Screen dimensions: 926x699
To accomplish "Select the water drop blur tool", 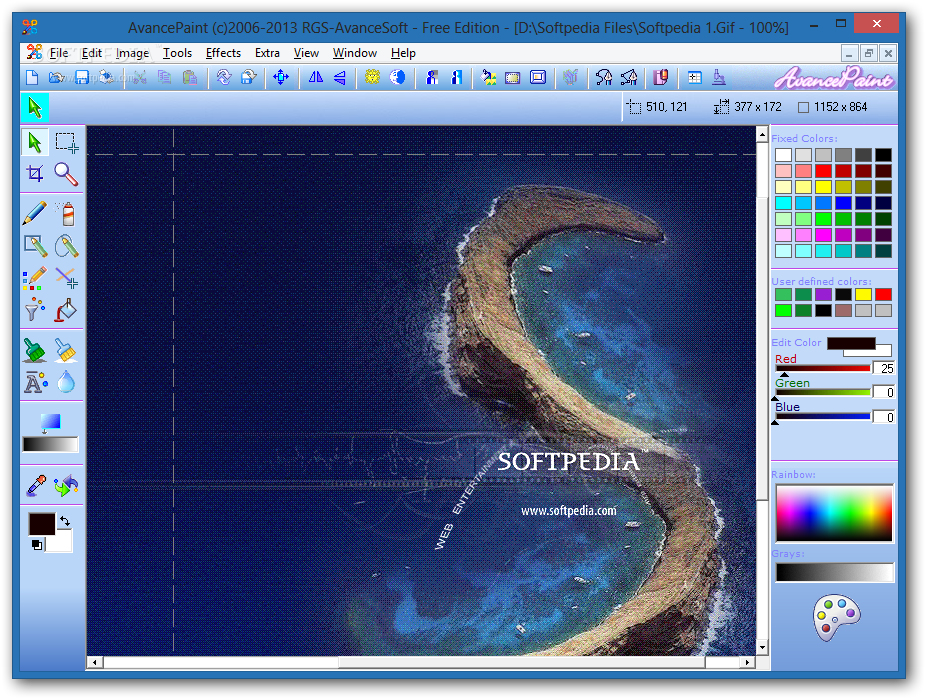I will (x=66, y=382).
